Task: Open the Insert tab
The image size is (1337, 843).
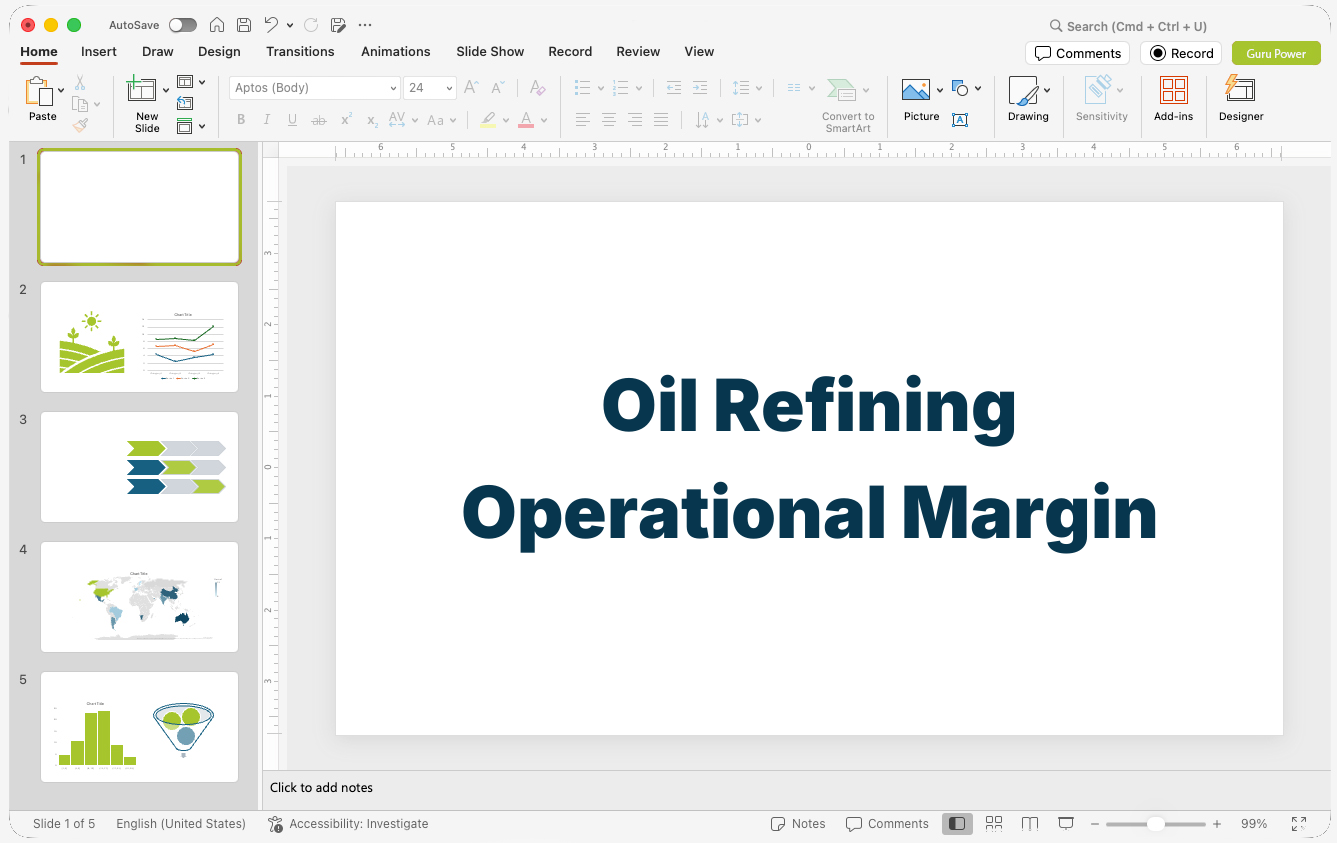Action: pyautogui.click(x=99, y=52)
